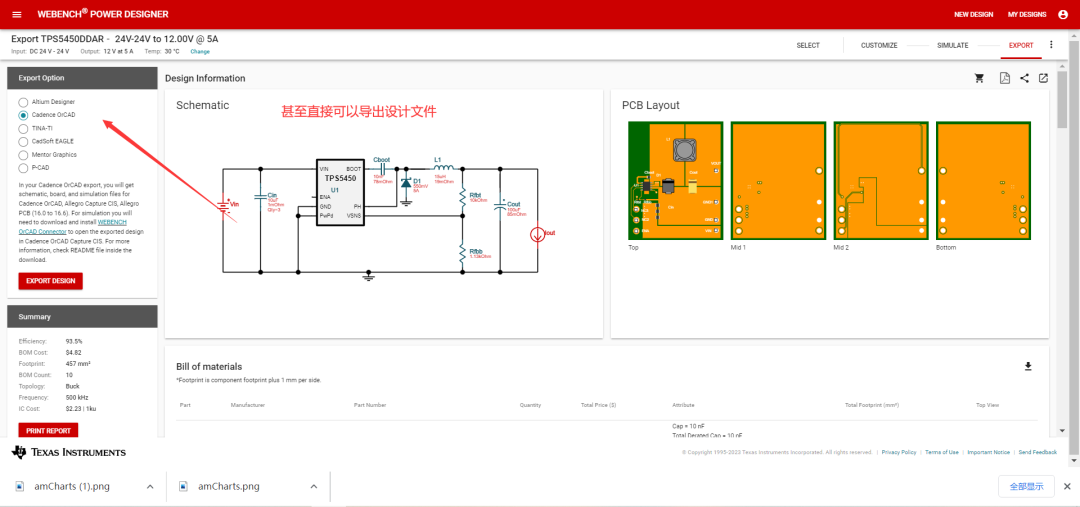This screenshot has height=507, width=1080.
Task: Click the D1 diode in schematic
Action: pos(406,183)
